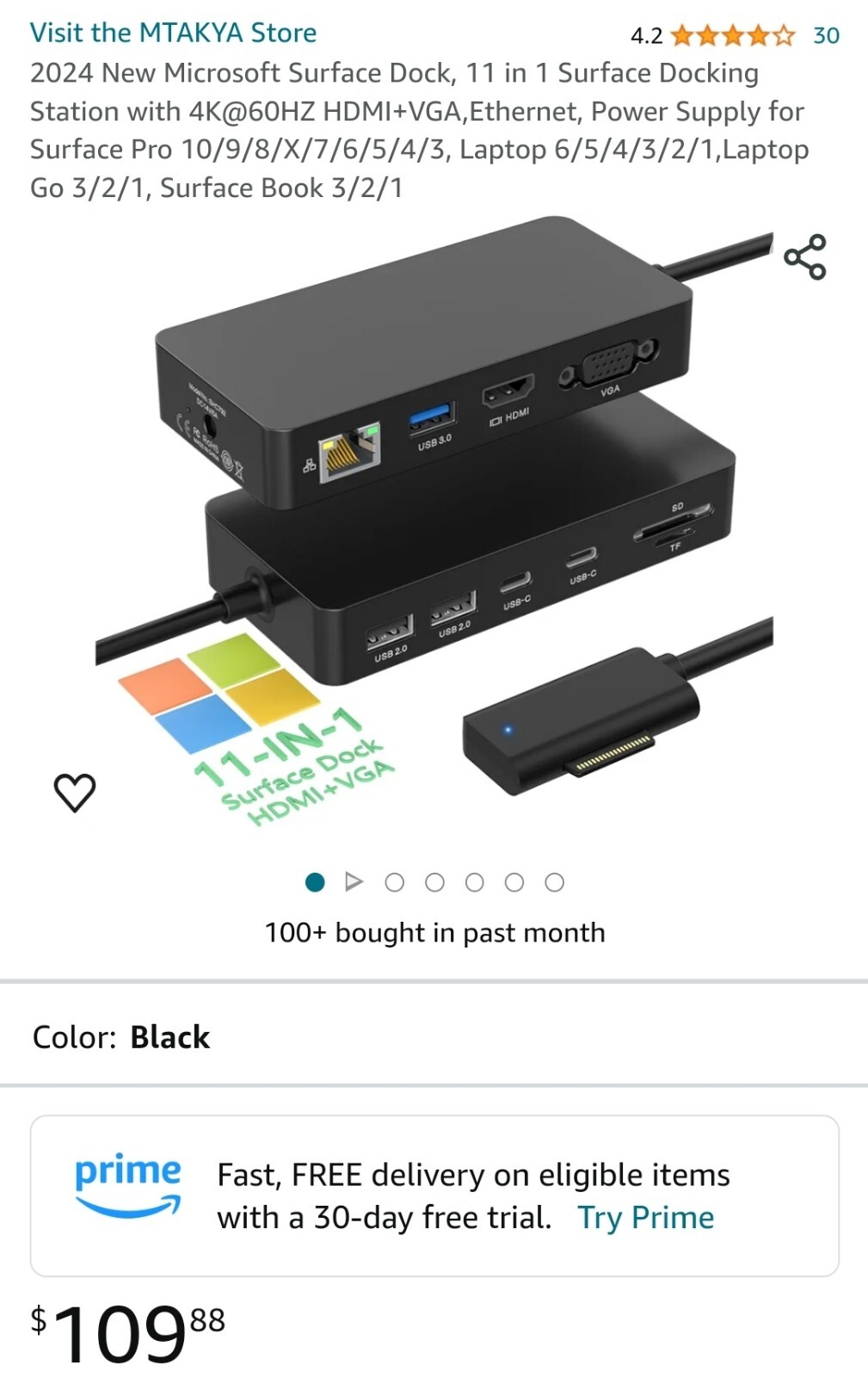
Task: Play product video via triangle indicator
Action: (354, 881)
